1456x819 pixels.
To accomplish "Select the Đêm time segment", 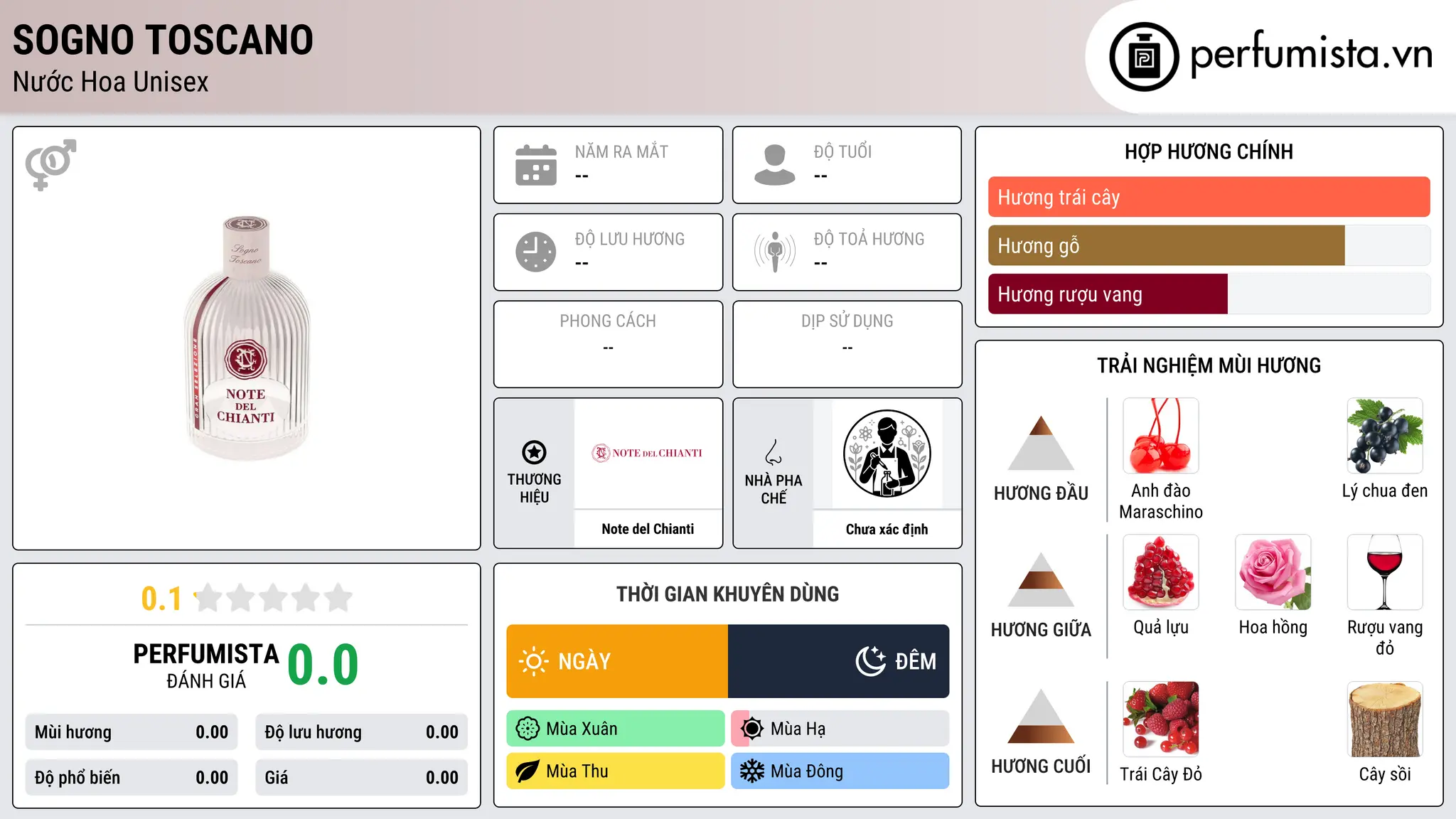I will [839, 661].
